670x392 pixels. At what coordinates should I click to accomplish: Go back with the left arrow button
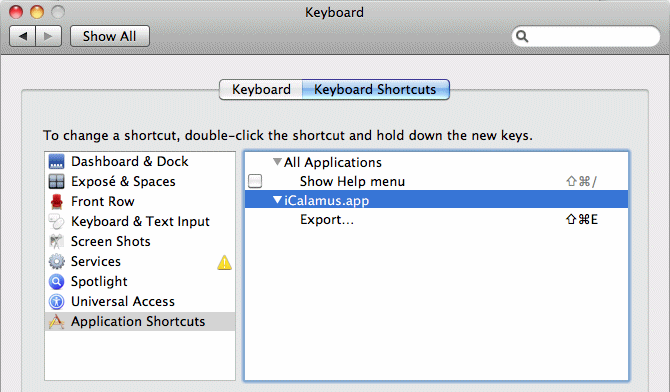pos(23,36)
